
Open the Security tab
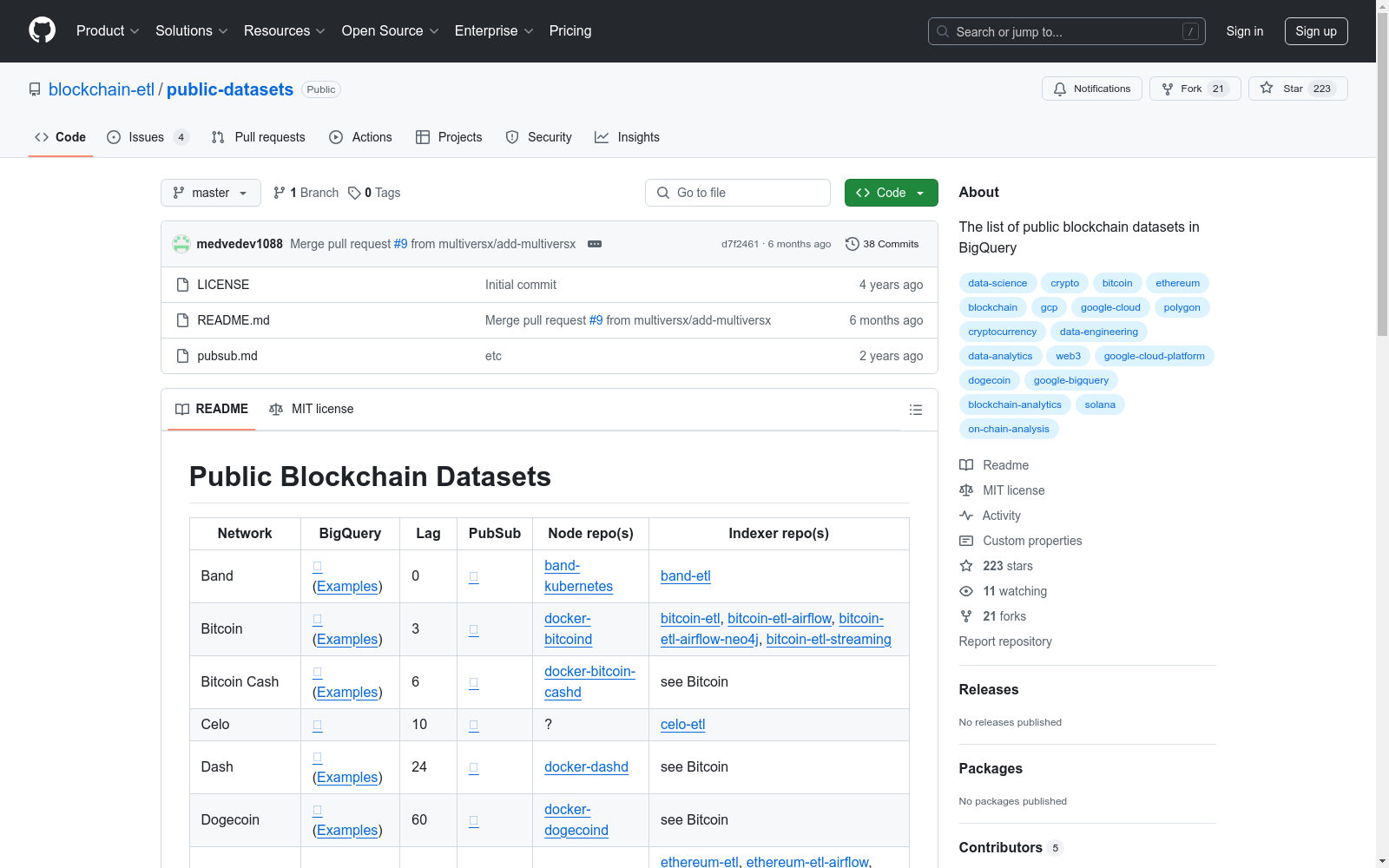[x=538, y=137]
